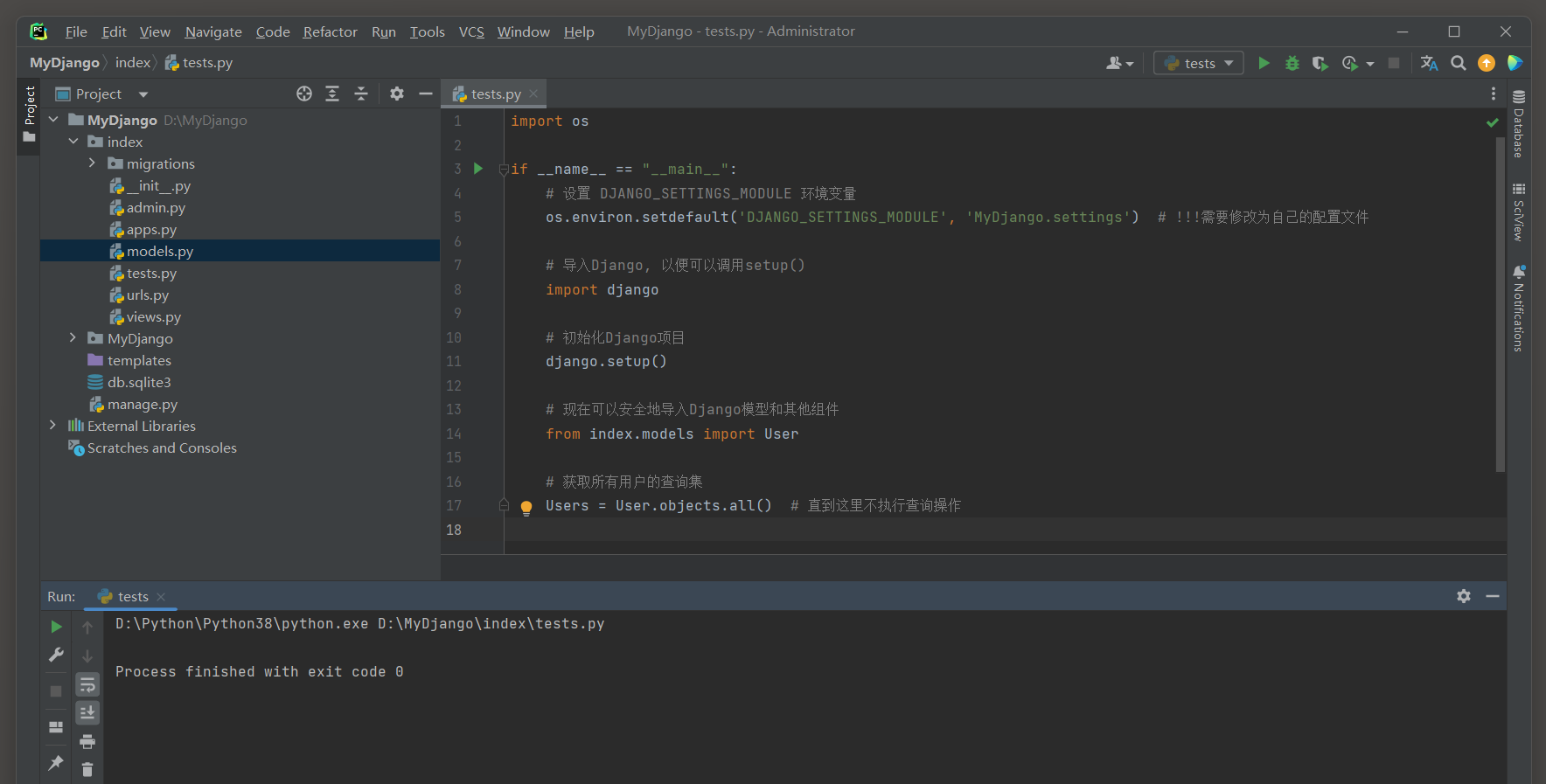Screen dimensions: 1546x784
Task: Open the Notifications side panel
Action: [x=1519, y=309]
